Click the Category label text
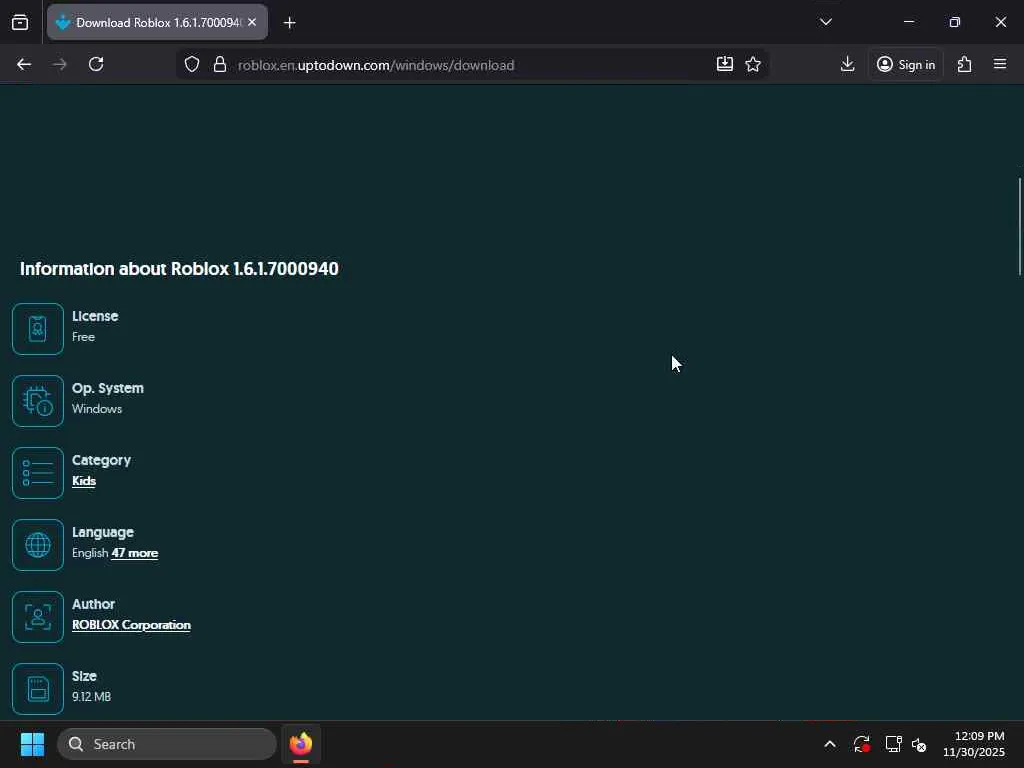The width and height of the screenshot is (1024, 768). (101, 460)
